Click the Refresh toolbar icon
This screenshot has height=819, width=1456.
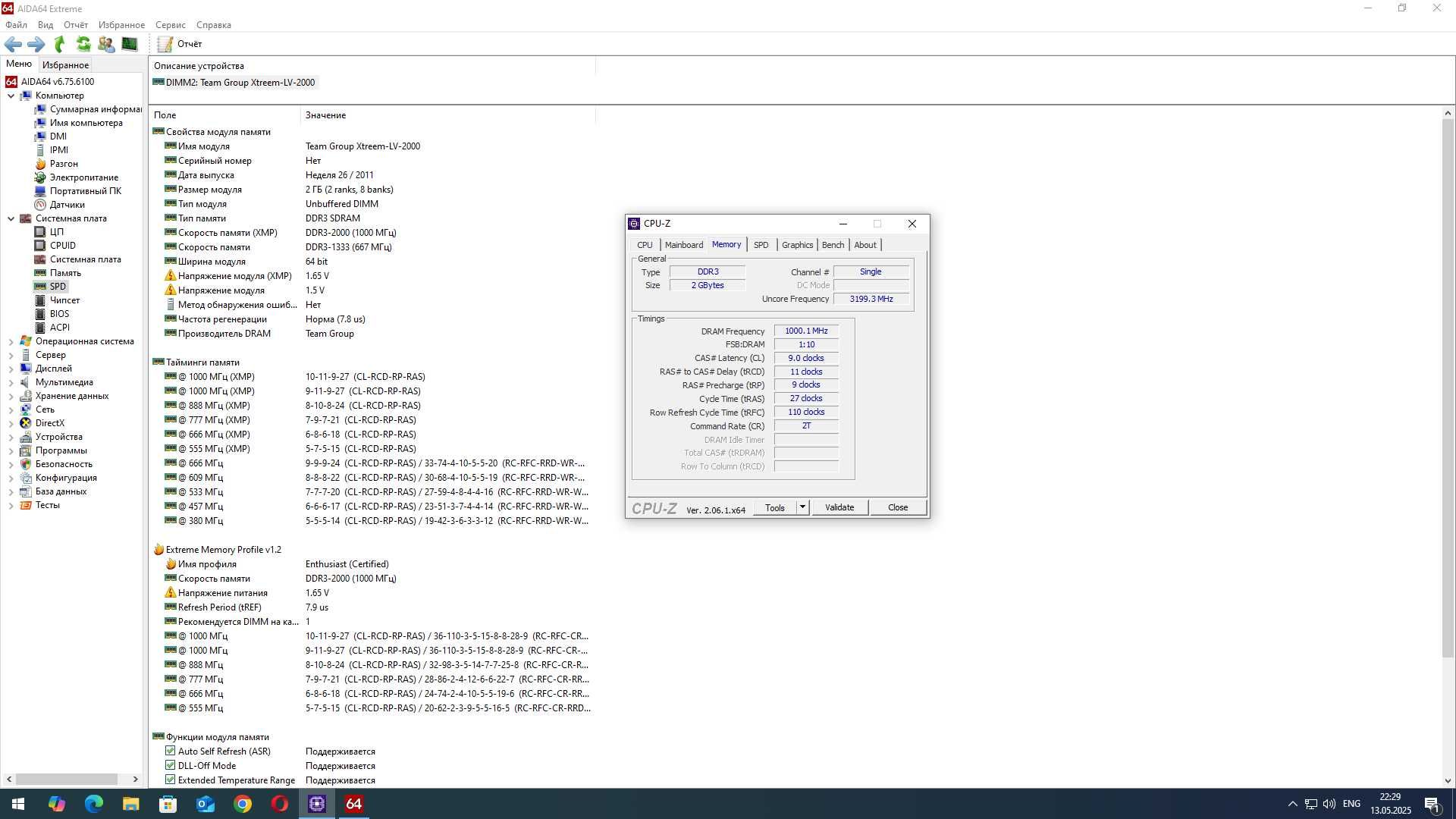(x=83, y=44)
